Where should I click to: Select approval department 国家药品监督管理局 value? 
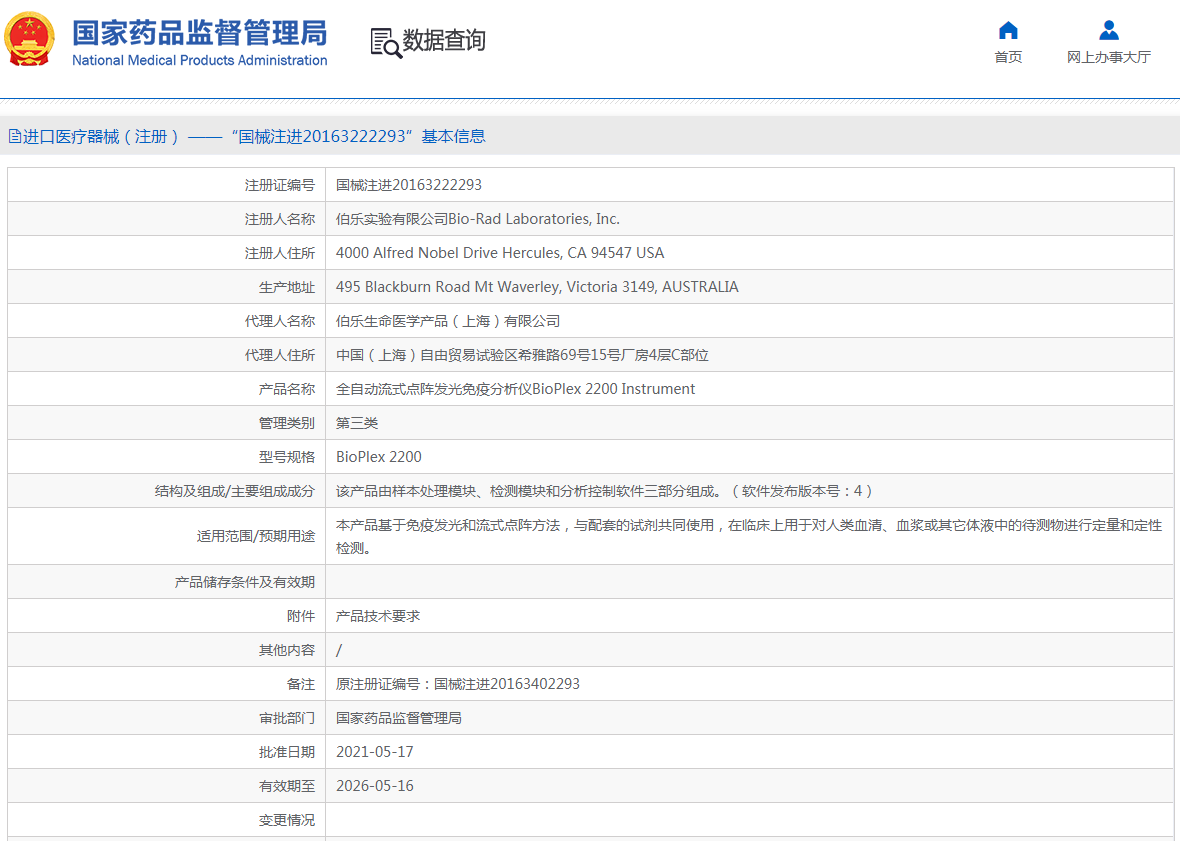point(399,718)
